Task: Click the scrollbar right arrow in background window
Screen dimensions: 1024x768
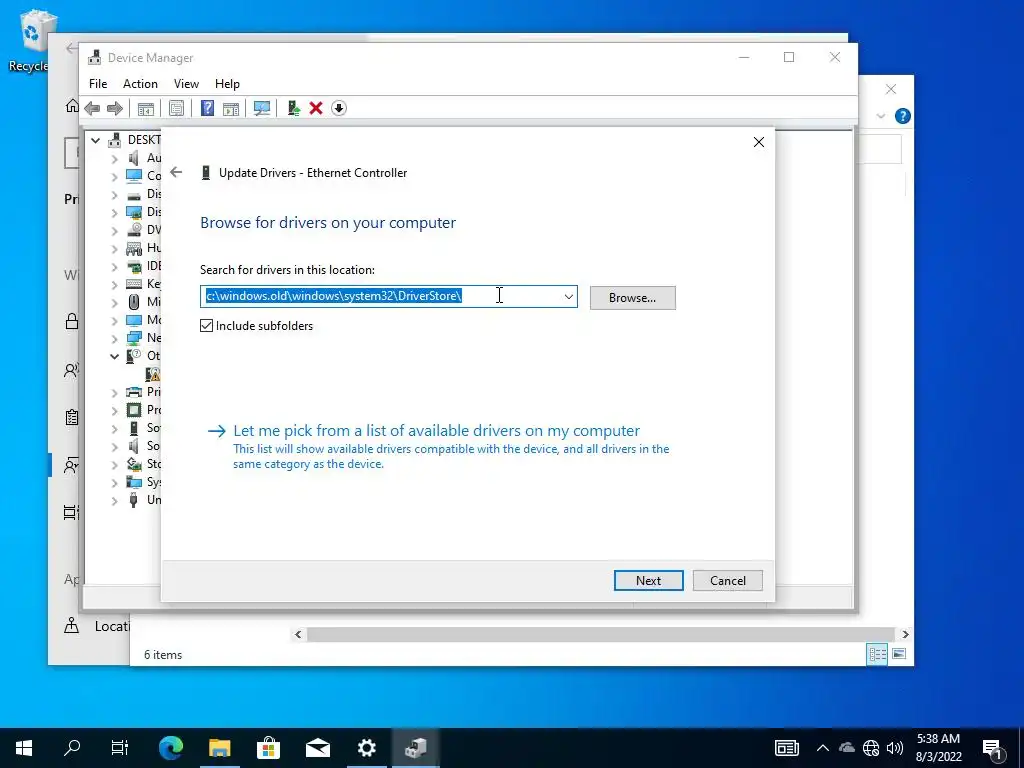Action: coord(905,634)
